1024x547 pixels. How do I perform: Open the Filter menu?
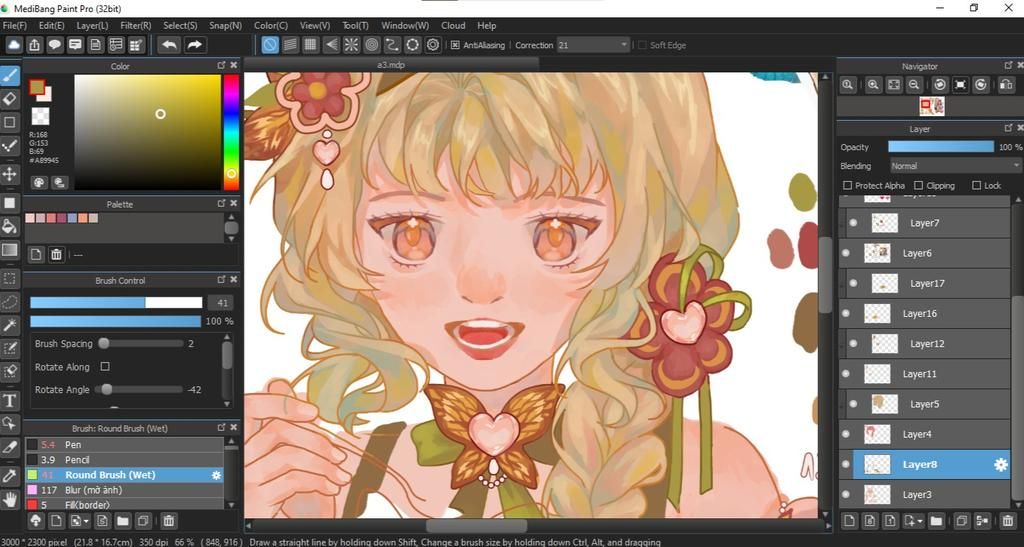pos(135,25)
